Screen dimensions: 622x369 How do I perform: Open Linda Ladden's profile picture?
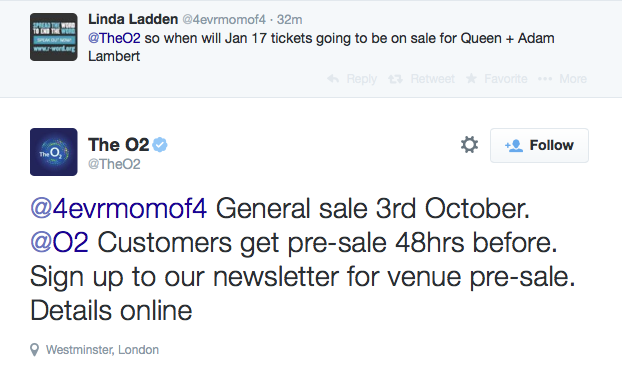coord(54,37)
